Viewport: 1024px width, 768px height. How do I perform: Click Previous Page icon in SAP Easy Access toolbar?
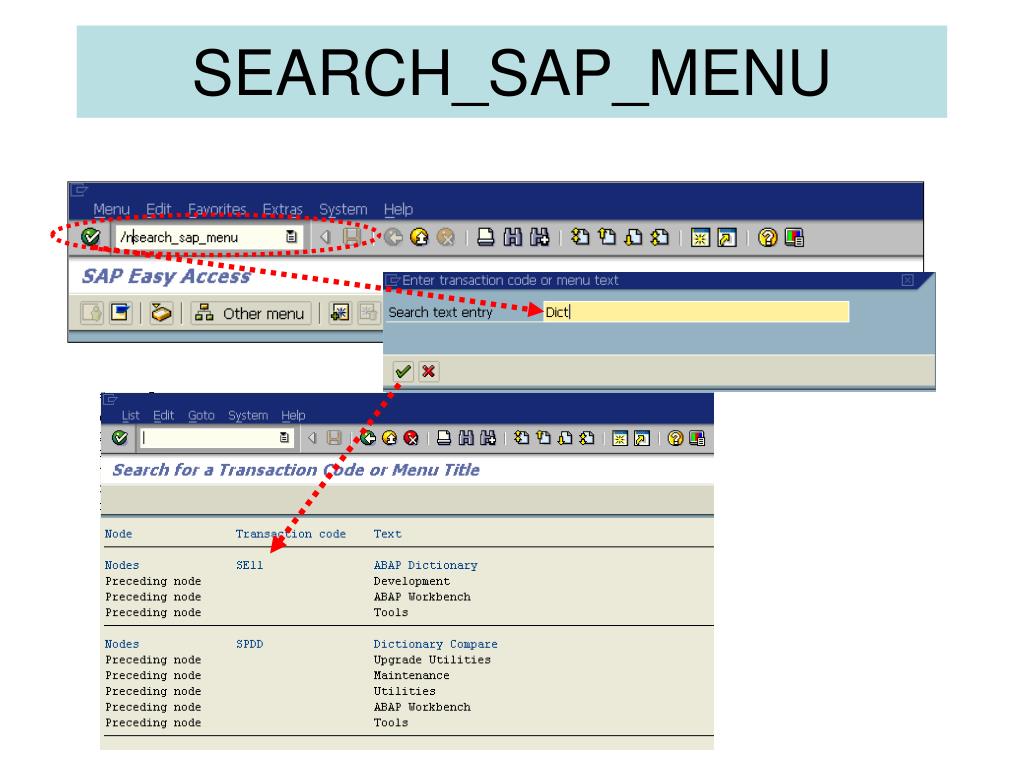tap(607, 237)
